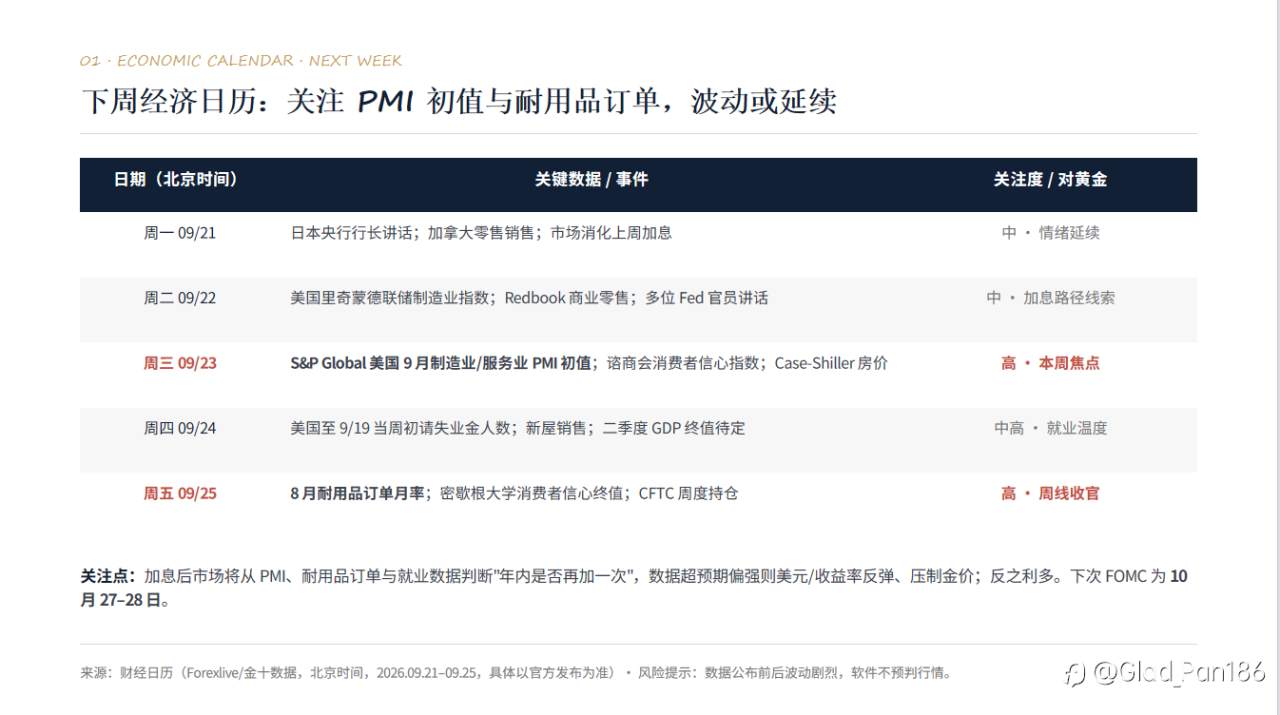The width and height of the screenshot is (1280, 715).
Task: Click the event text starting "美国至 9/19 当周初请失业金人数"
Action: tap(518, 428)
